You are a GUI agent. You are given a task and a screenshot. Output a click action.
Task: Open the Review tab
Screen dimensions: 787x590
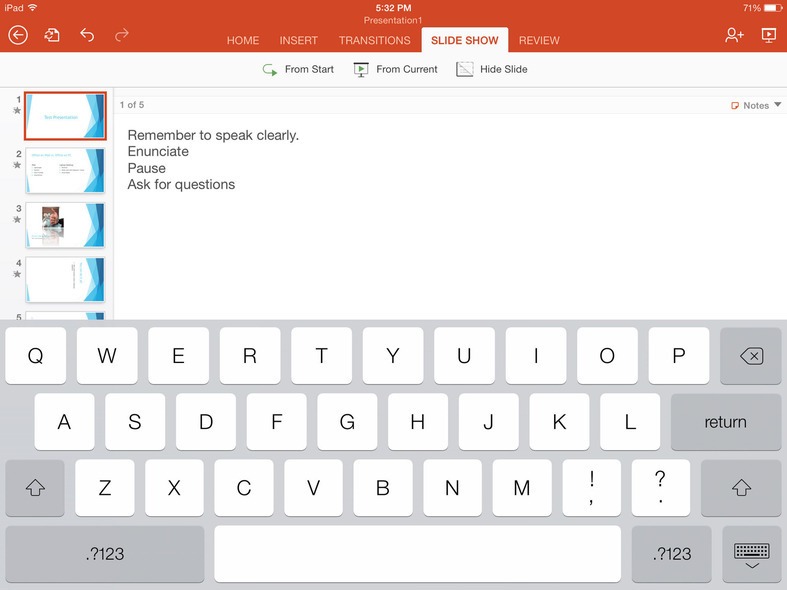click(x=539, y=41)
